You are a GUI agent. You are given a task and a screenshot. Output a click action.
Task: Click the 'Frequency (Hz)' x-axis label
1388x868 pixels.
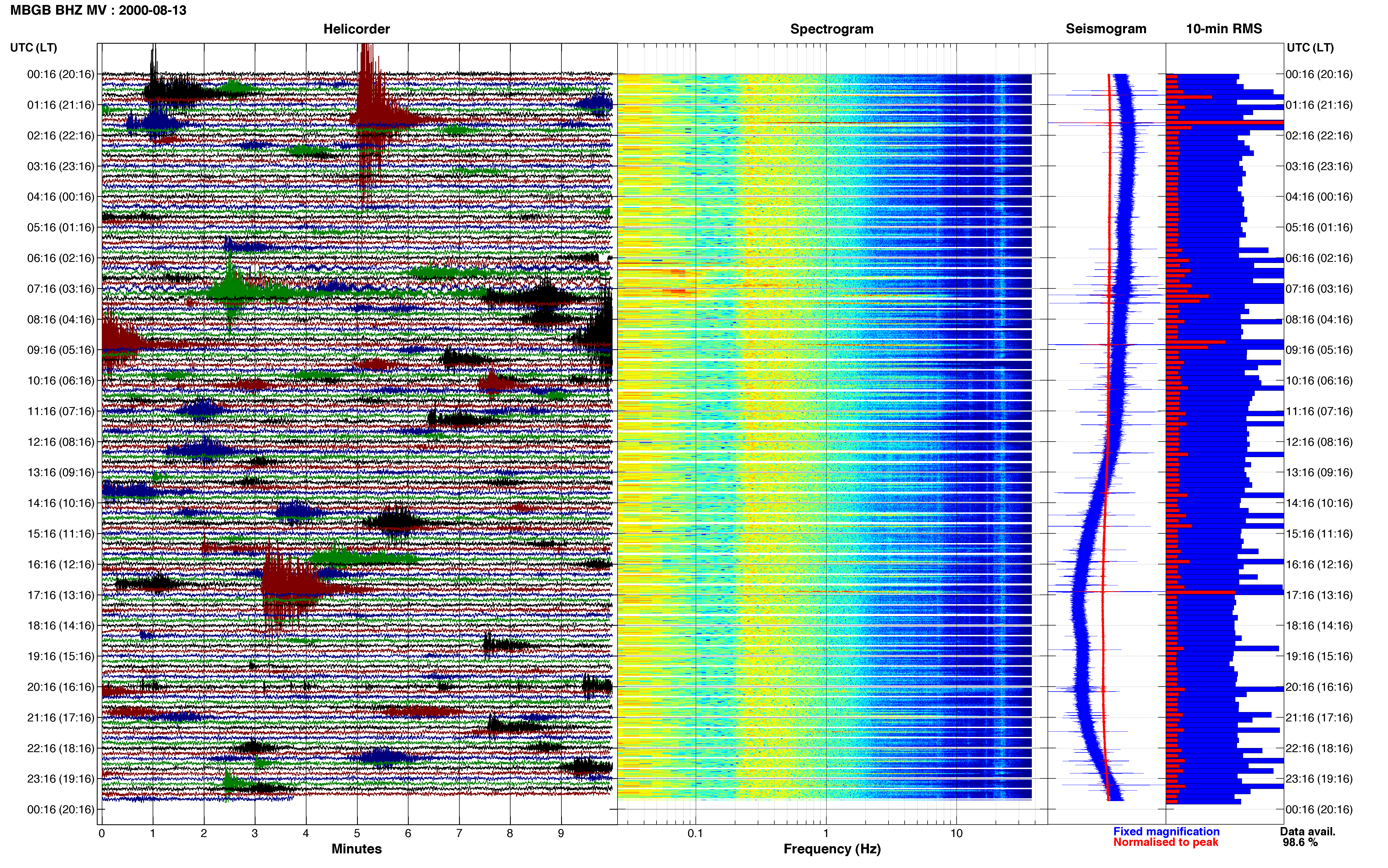[x=832, y=848]
